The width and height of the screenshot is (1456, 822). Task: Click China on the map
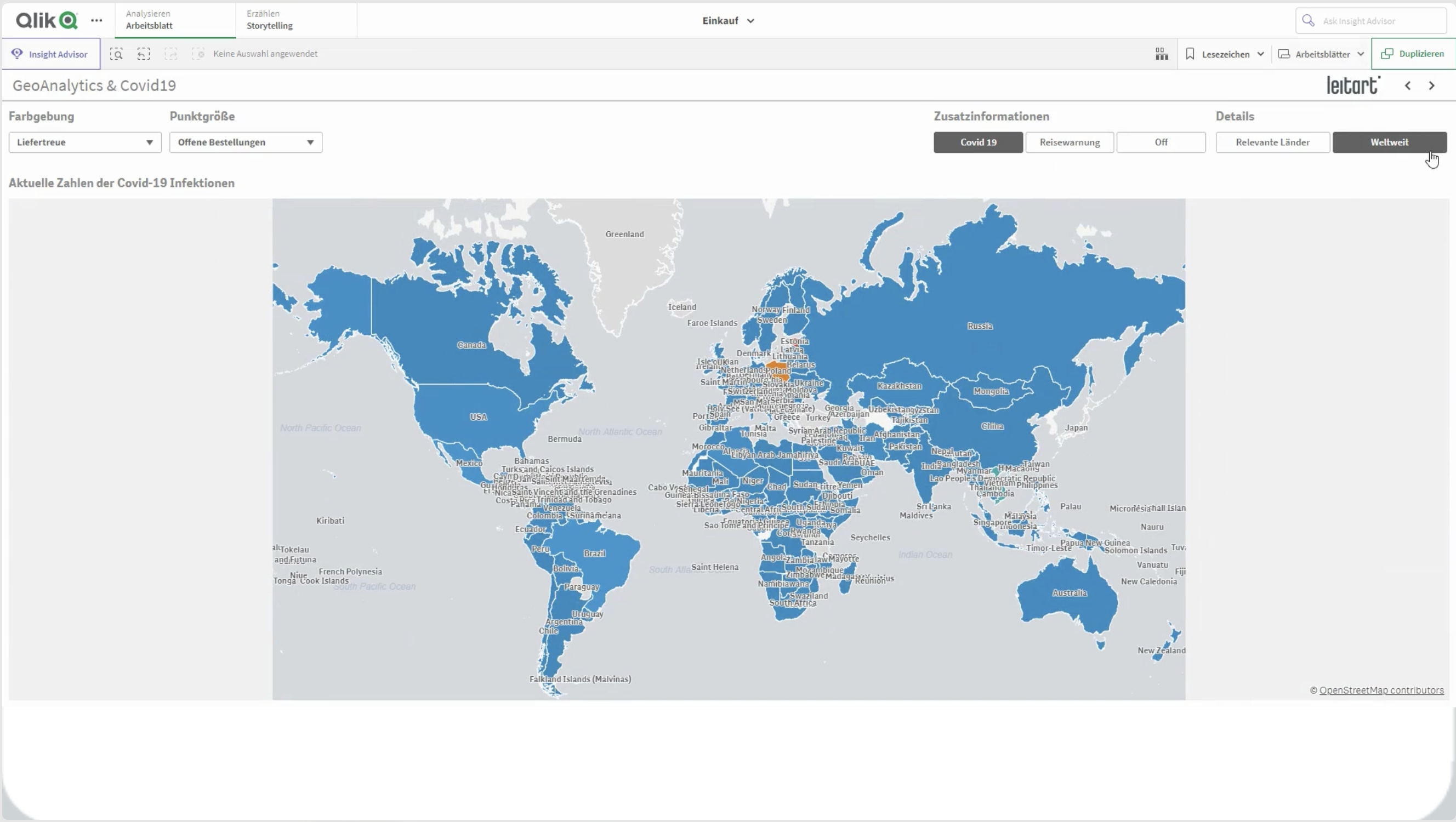click(992, 426)
